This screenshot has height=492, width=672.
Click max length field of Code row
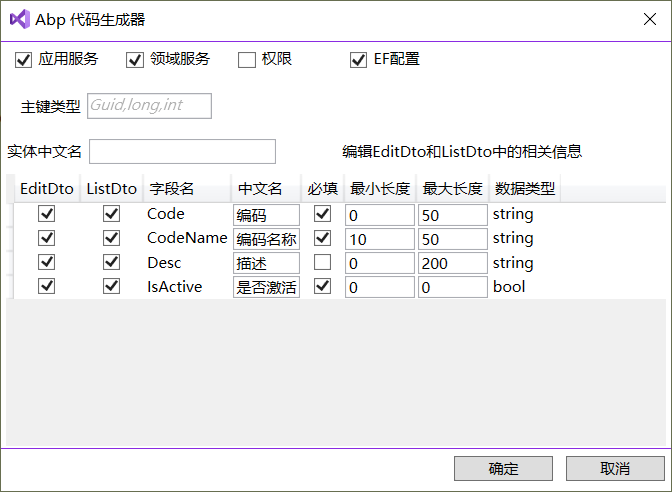coord(453,215)
